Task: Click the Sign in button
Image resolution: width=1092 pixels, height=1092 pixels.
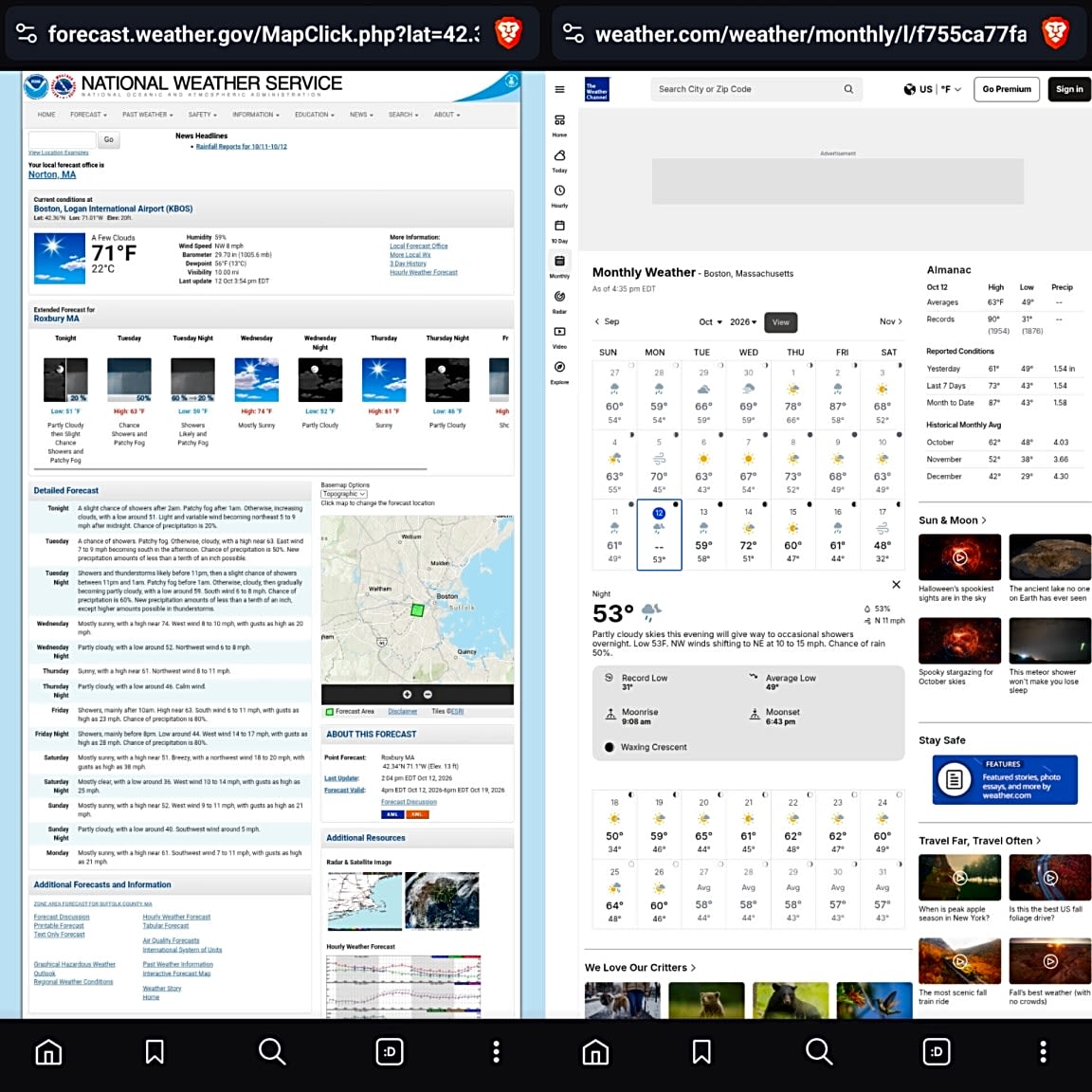Action: click(1069, 89)
